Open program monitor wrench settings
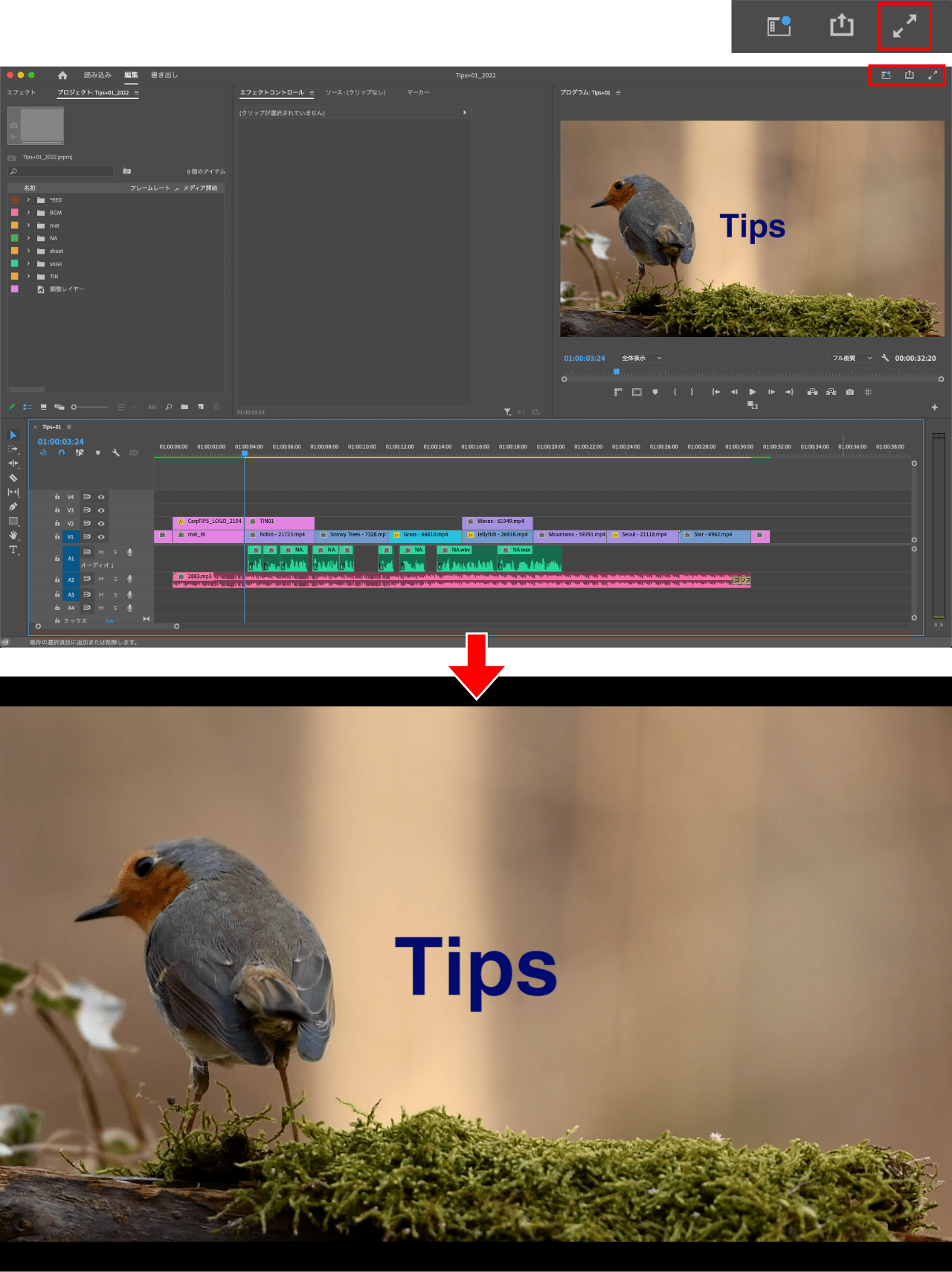This screenshot has width=952, height=1272. click(x=885, y=358)
